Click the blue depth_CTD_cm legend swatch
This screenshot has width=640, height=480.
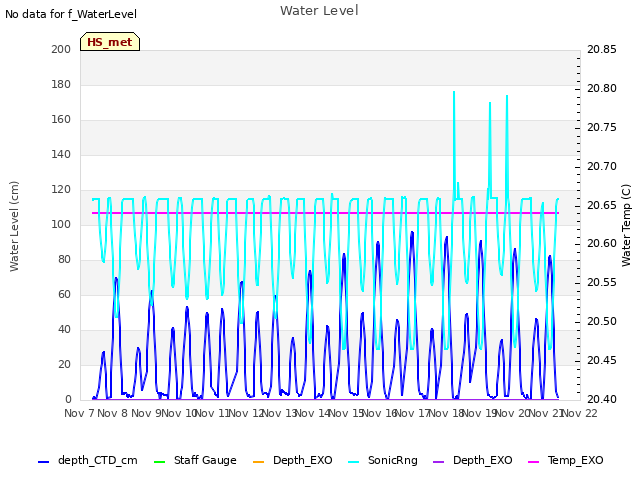[x=43, y=462]
